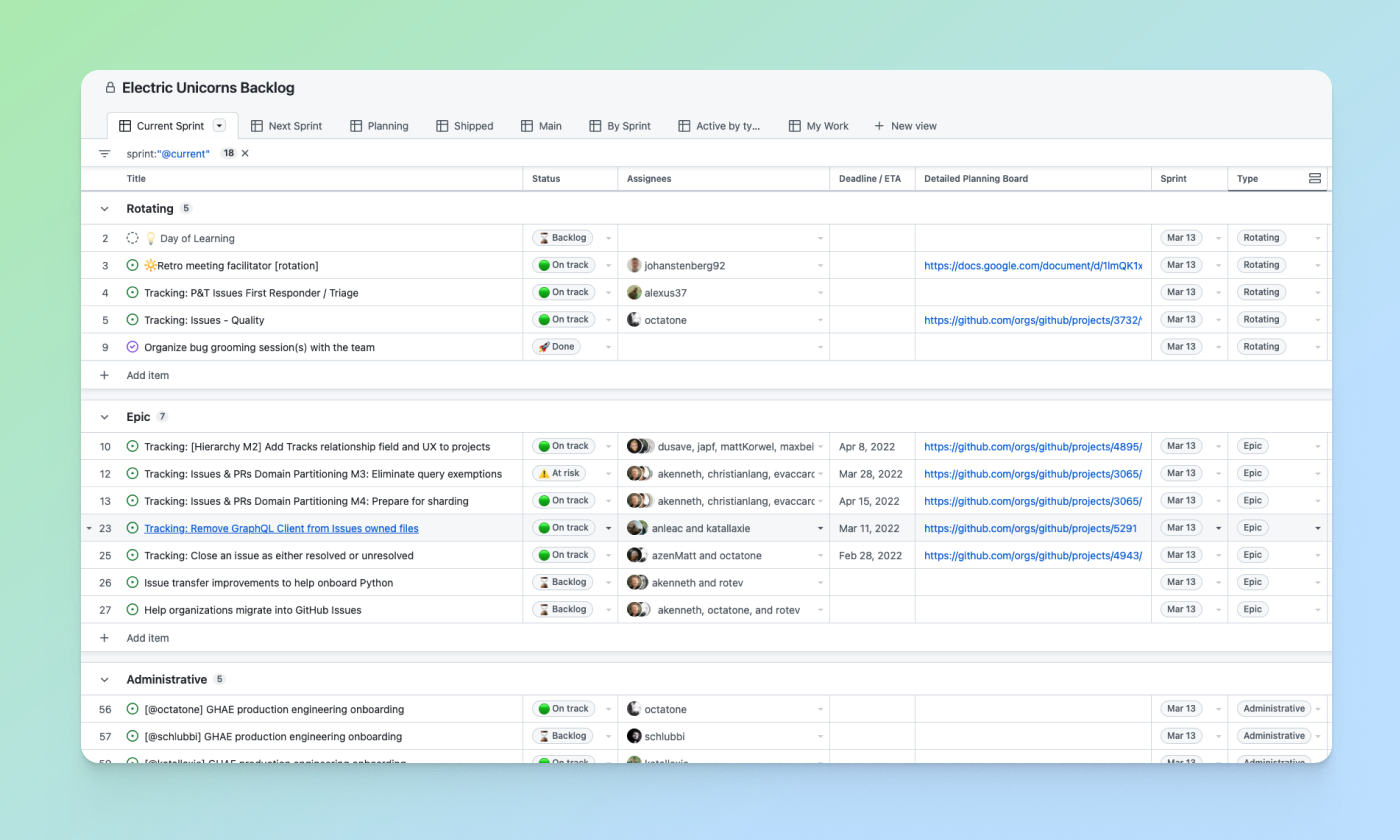Open the Type column layout options icon
The image size is (1400, 840).
[1315, 179]
